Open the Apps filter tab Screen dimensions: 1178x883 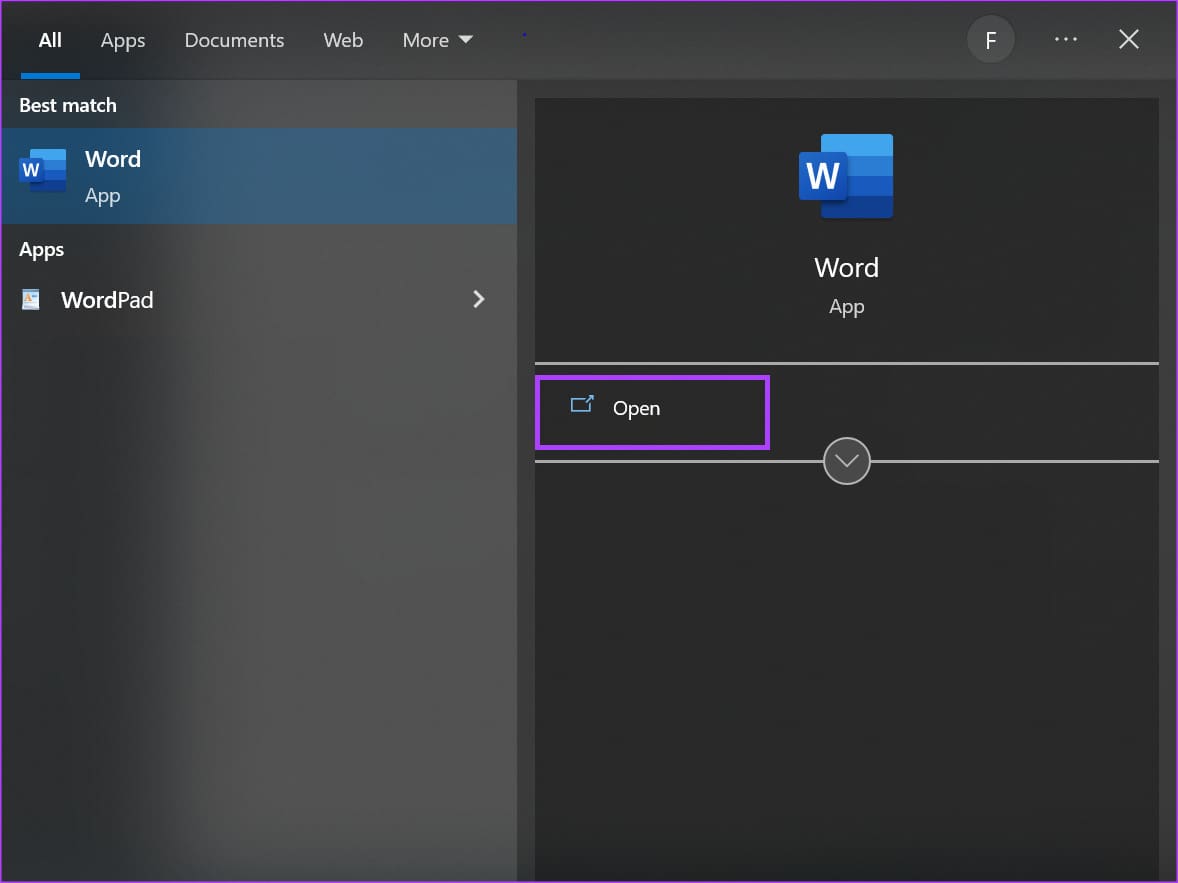pos(122,40)
